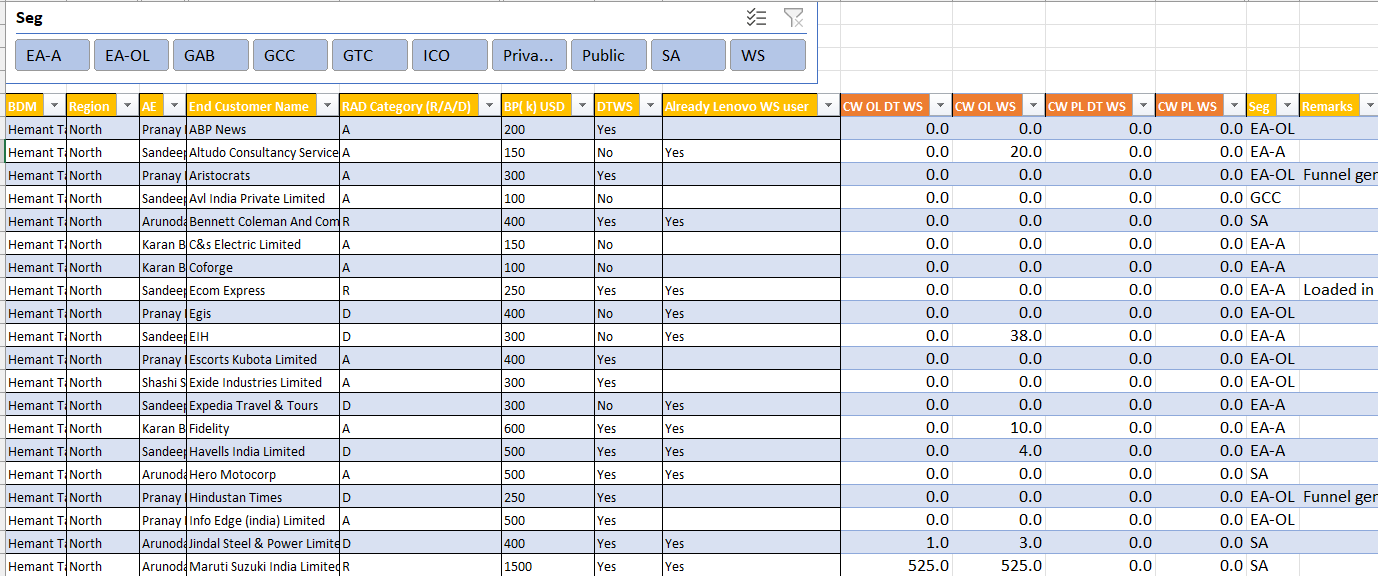Toggle multi-select in the Seg slicer
1378x576 pixels.
tap(757, 17)
